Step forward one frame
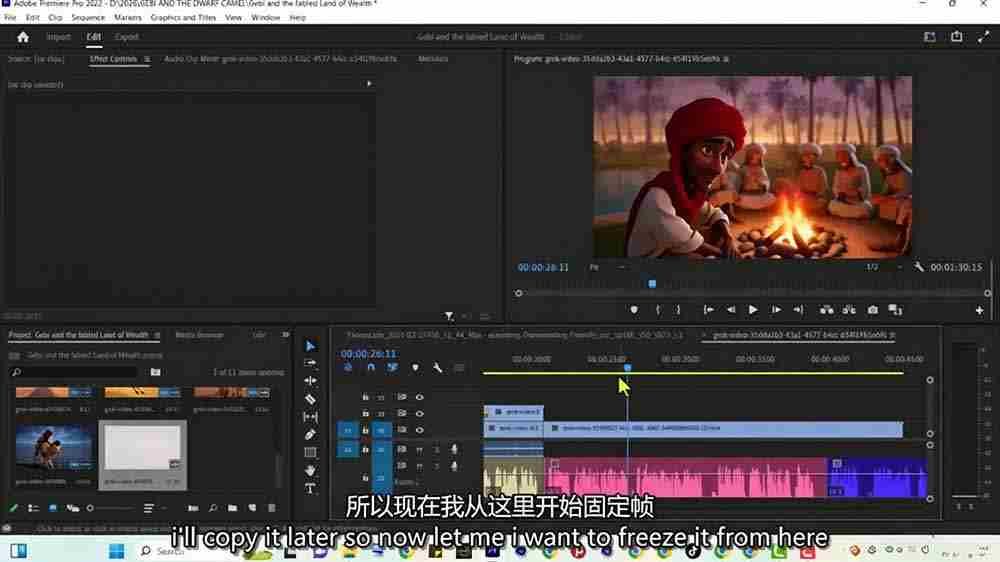Screen dimensions: 1000x562 pos(776,310)
